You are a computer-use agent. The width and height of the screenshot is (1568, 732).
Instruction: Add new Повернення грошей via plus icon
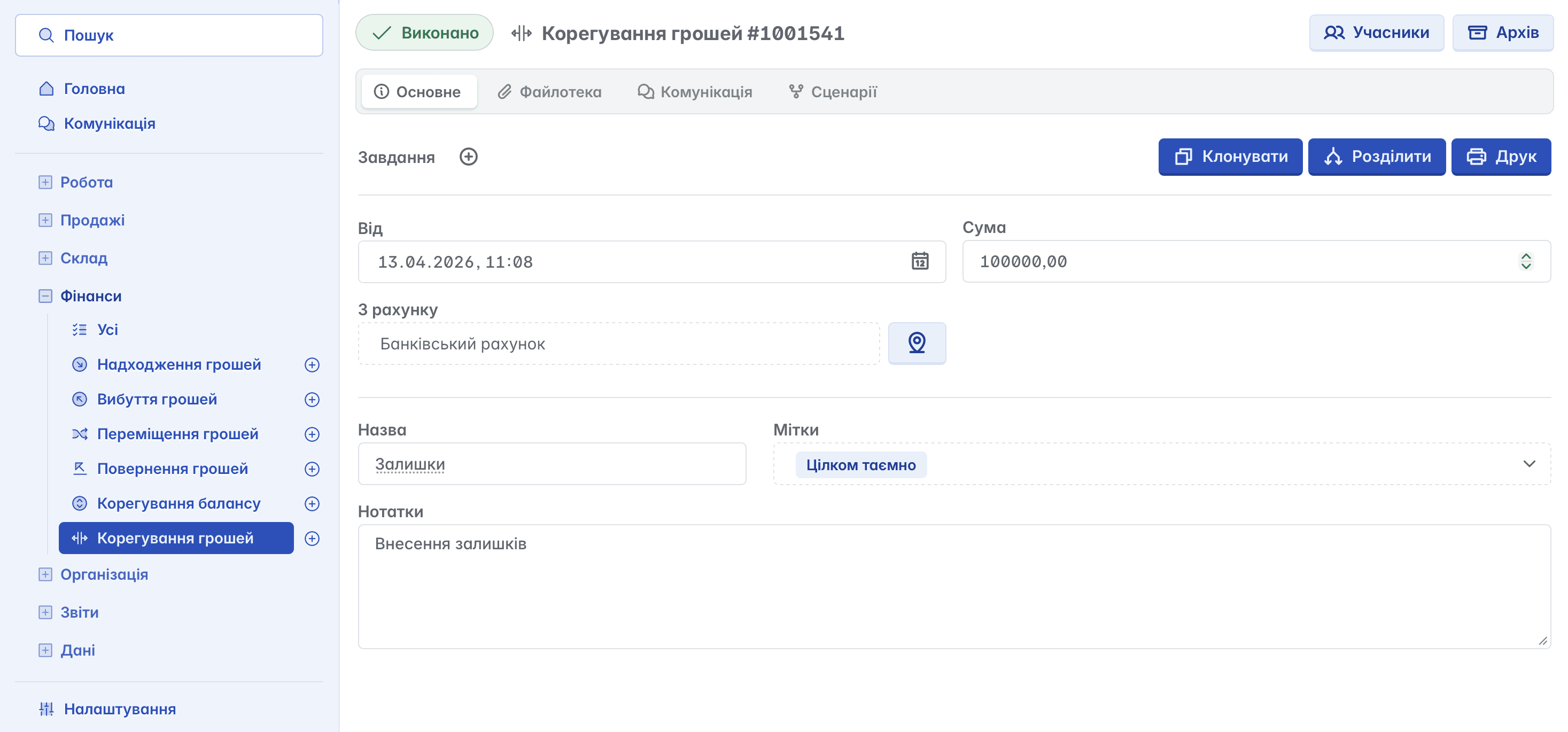click(312, 469)
